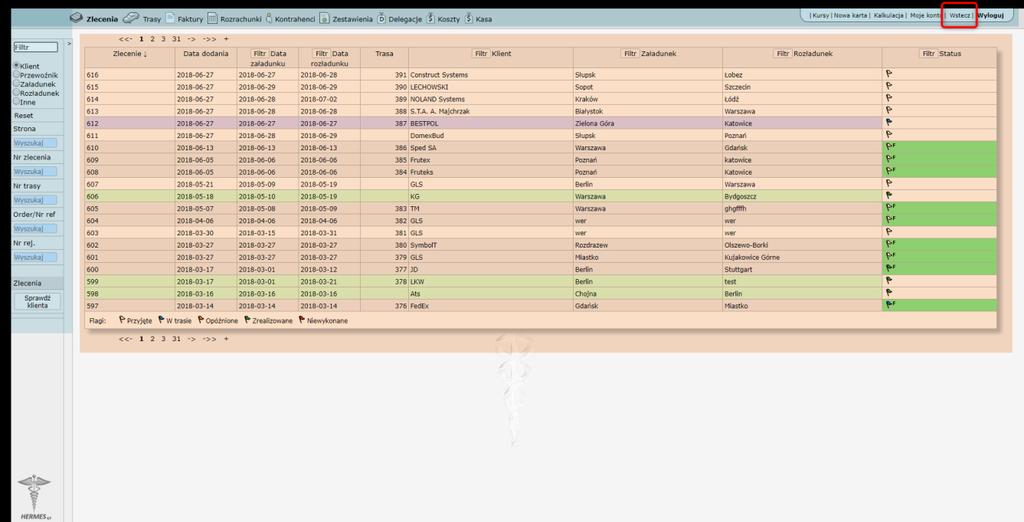Click the Kontrahenci person icon
The image size is (1024, 522).
point(269,18)
